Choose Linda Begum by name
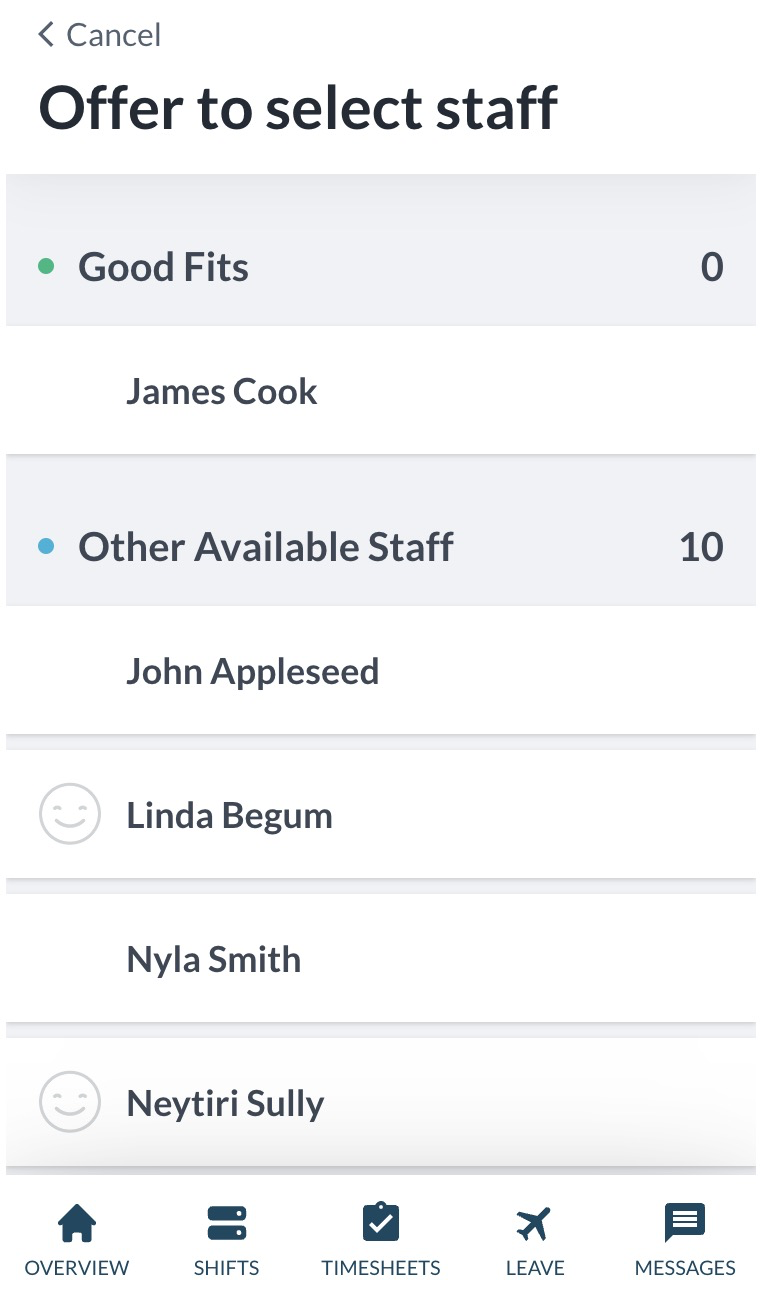 pos(229,815)
